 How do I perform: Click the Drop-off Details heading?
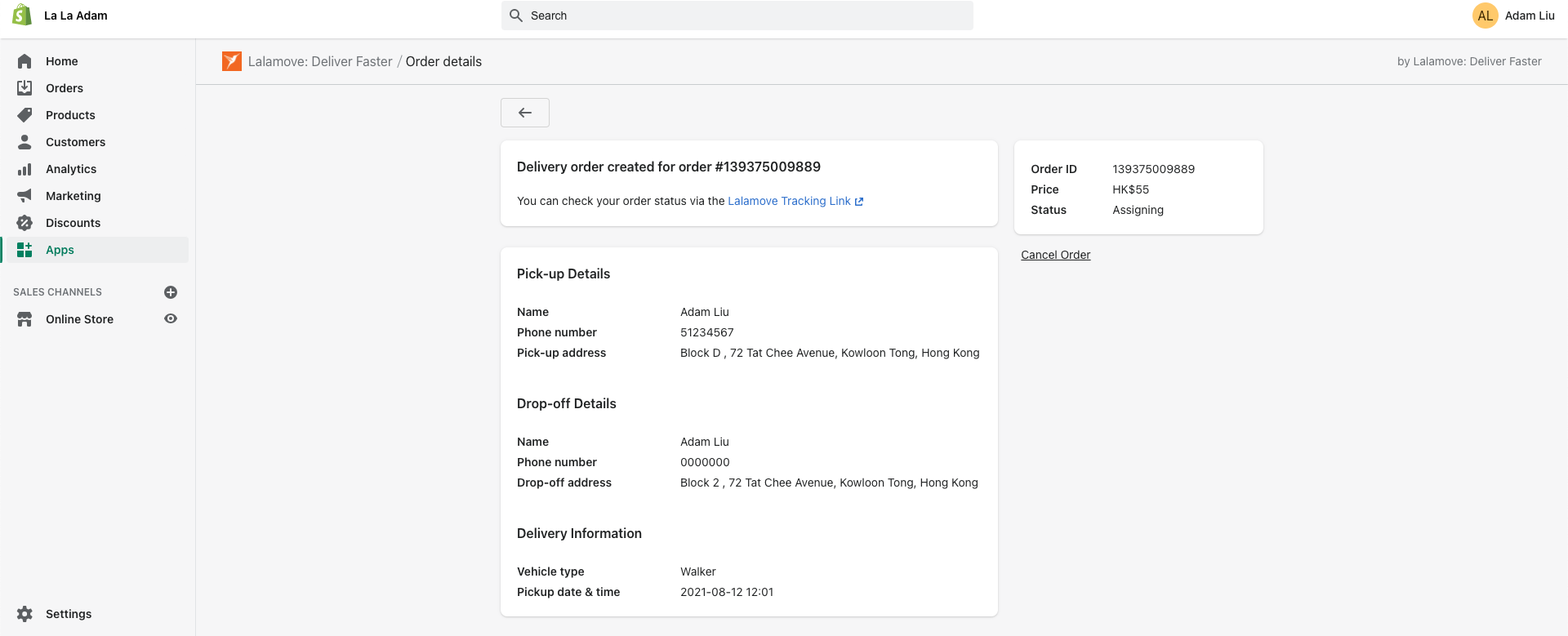566,403
